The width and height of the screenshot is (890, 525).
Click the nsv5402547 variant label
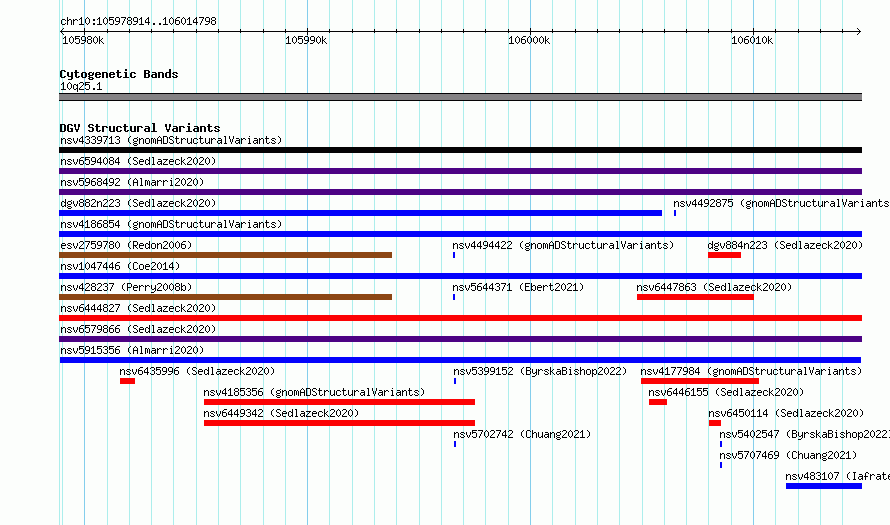pyautogui.click(x=804, y=434)
